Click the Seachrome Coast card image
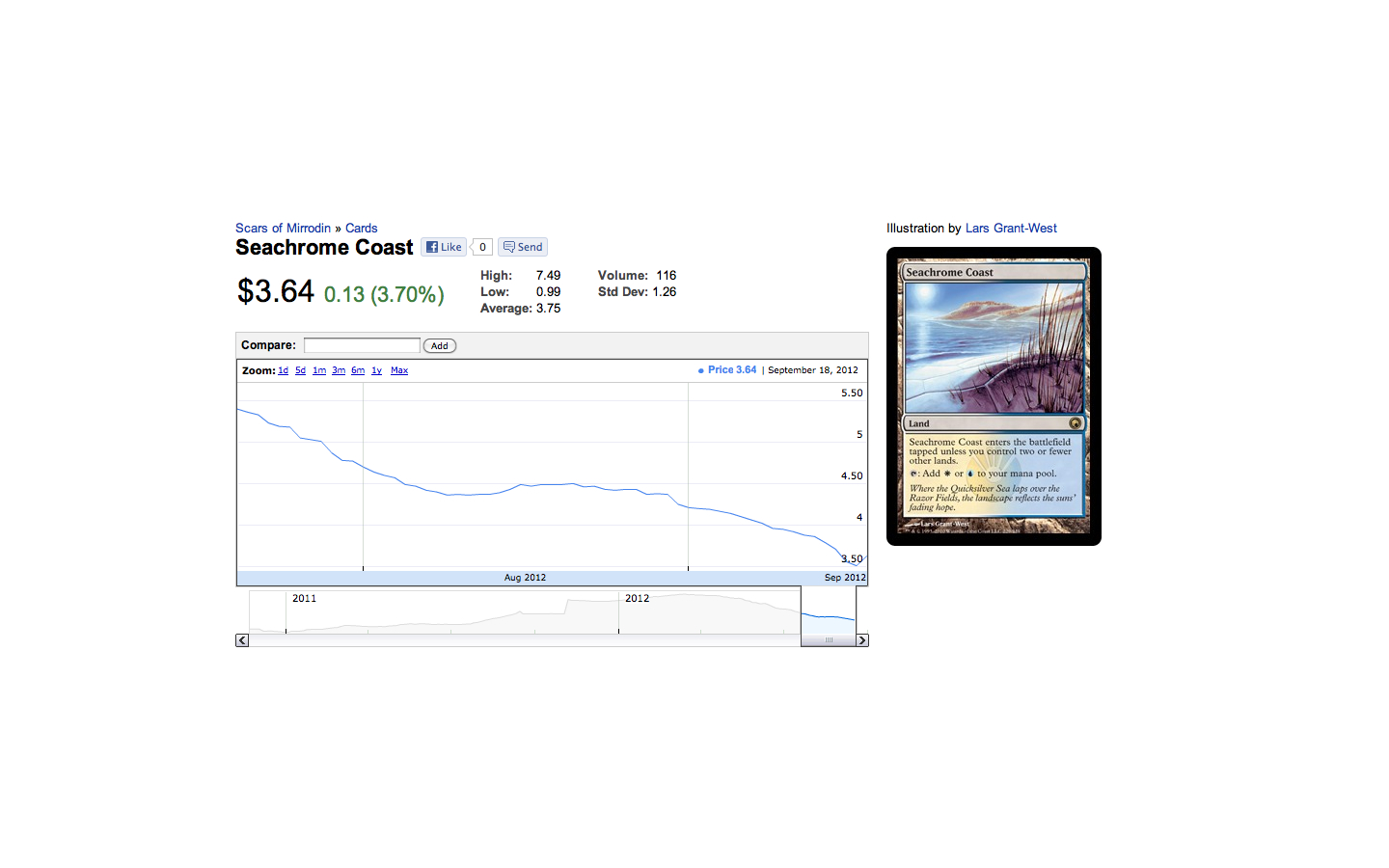This screenshot has width=1389, height=868. (994, 396)
